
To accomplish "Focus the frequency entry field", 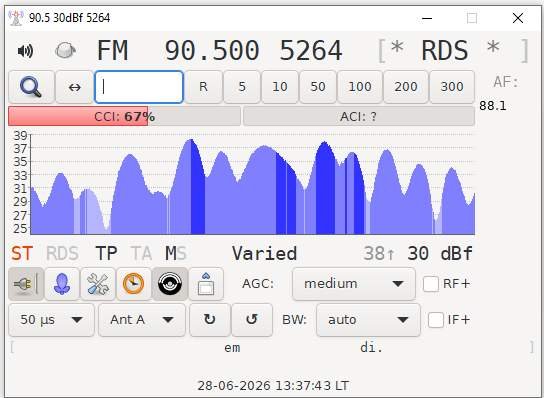I will click(139, 87).
